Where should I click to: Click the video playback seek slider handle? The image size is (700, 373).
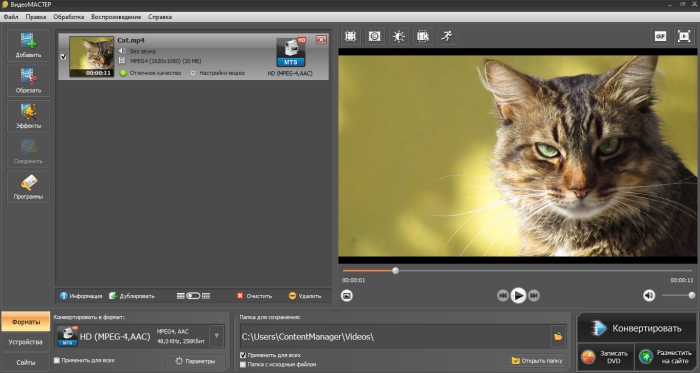coord(396,270)
